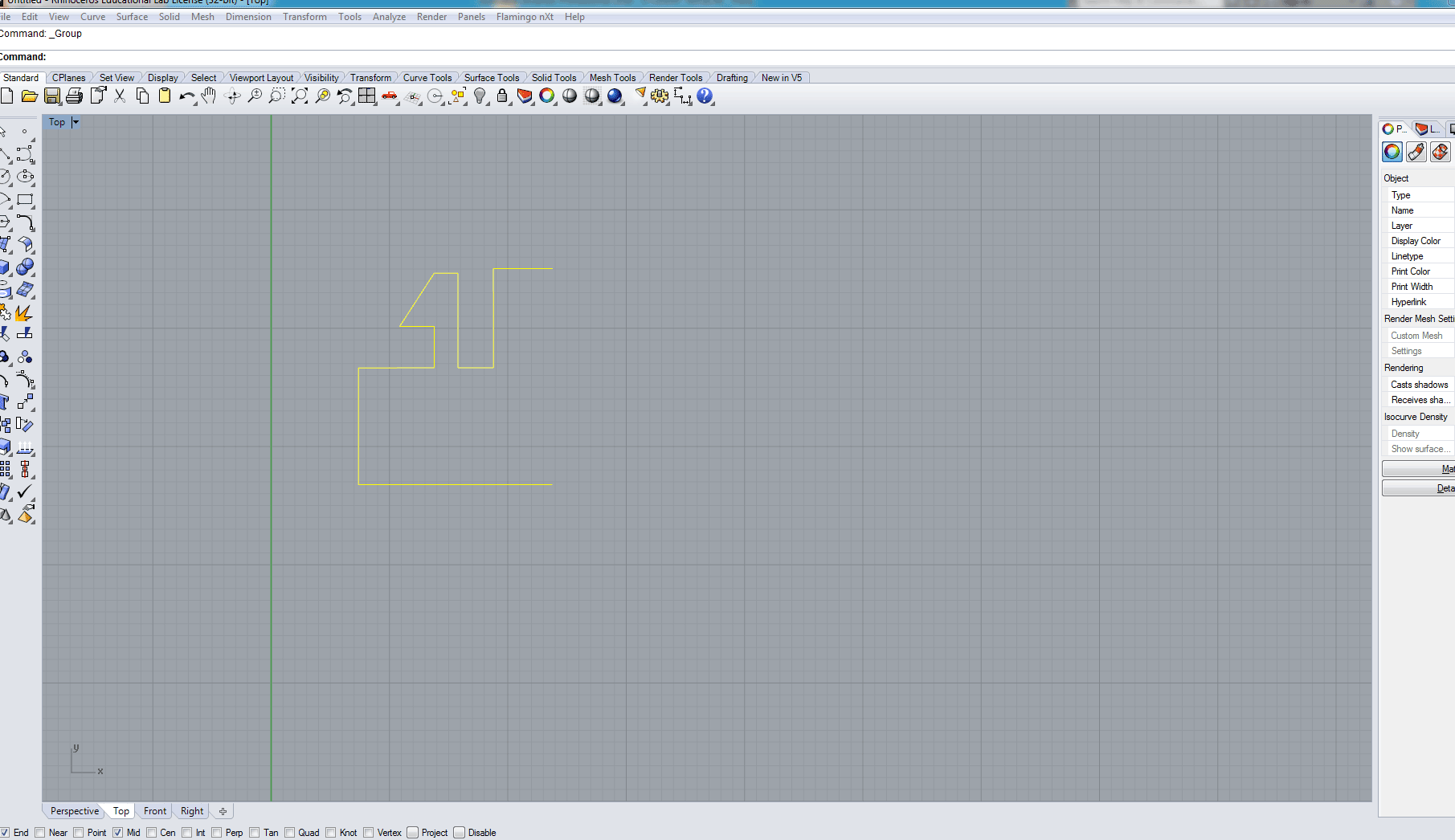
Task: Enable the Cen osnap checkbox
Action: 152,833
